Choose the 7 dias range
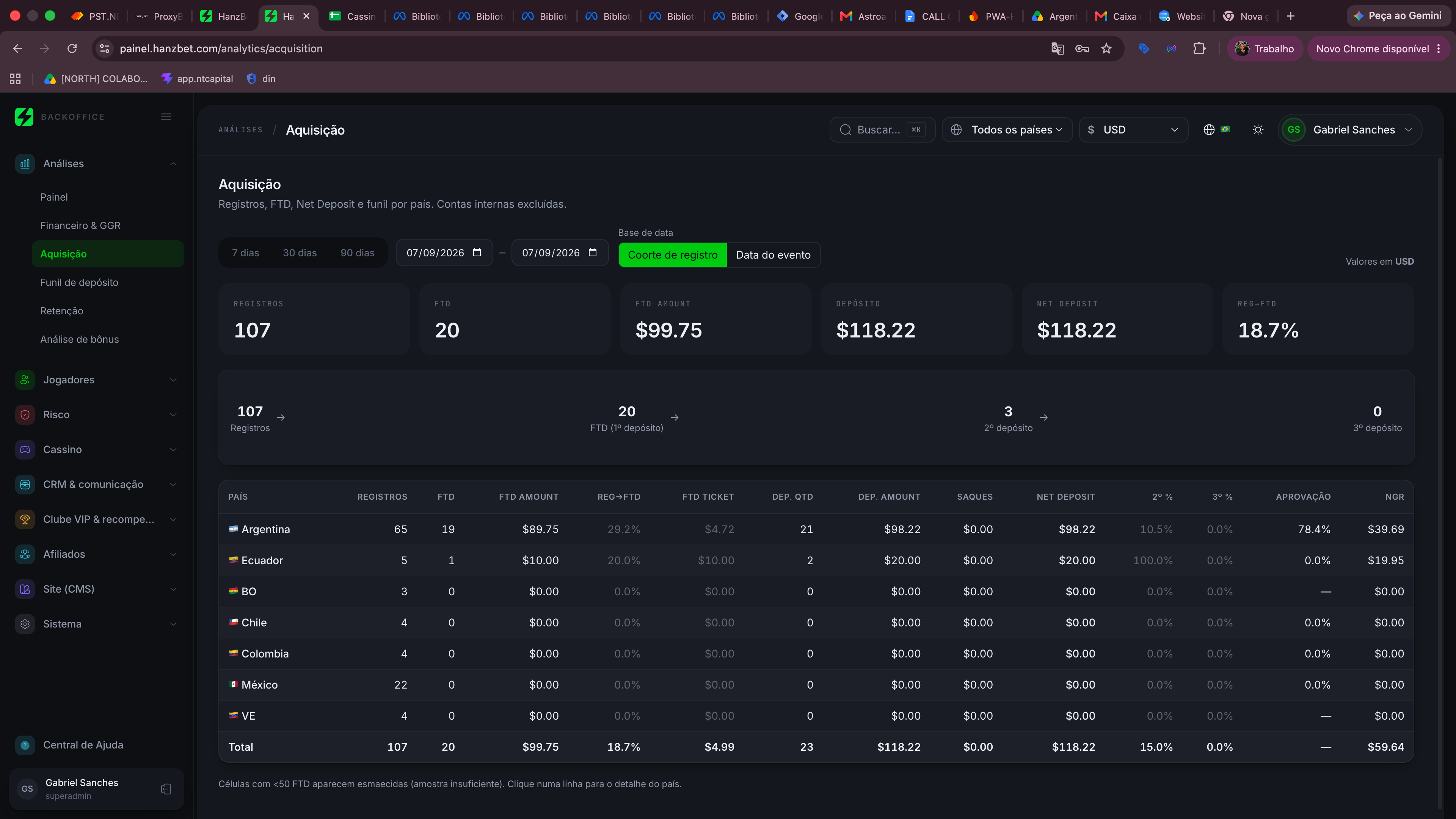 point(245,253)
